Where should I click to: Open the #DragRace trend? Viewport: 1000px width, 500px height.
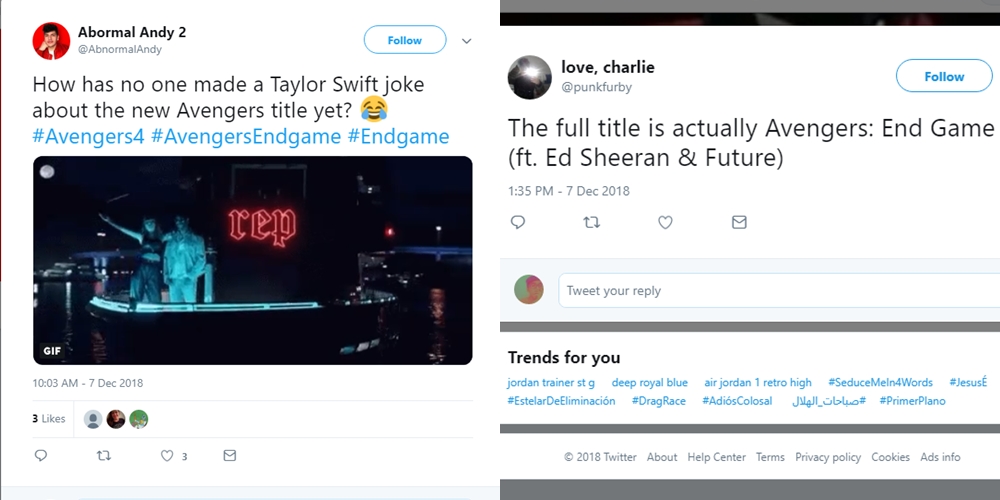(658, 401)
